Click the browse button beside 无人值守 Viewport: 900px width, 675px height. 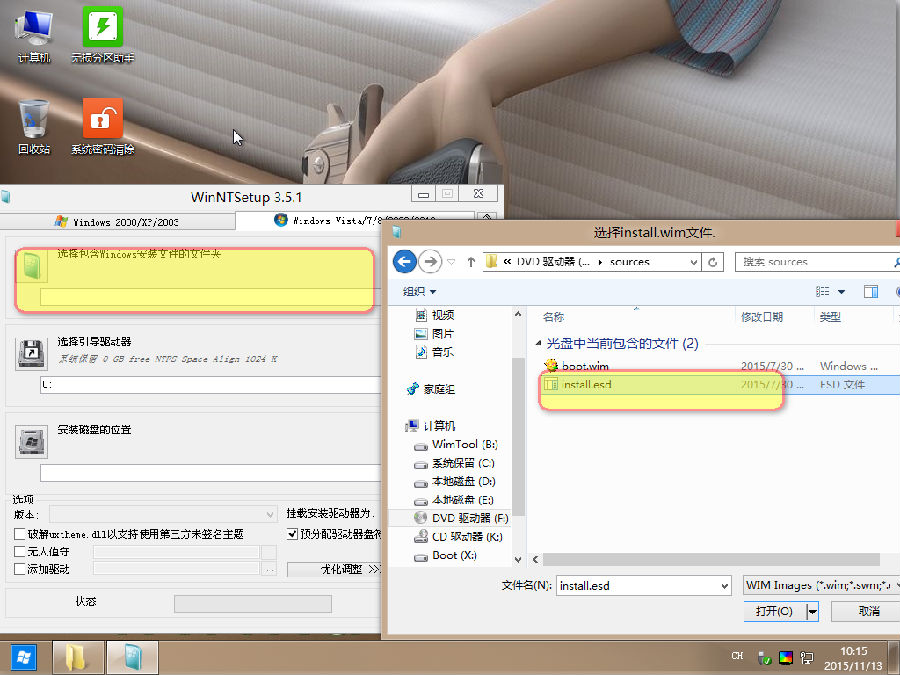tap(269, 552)
